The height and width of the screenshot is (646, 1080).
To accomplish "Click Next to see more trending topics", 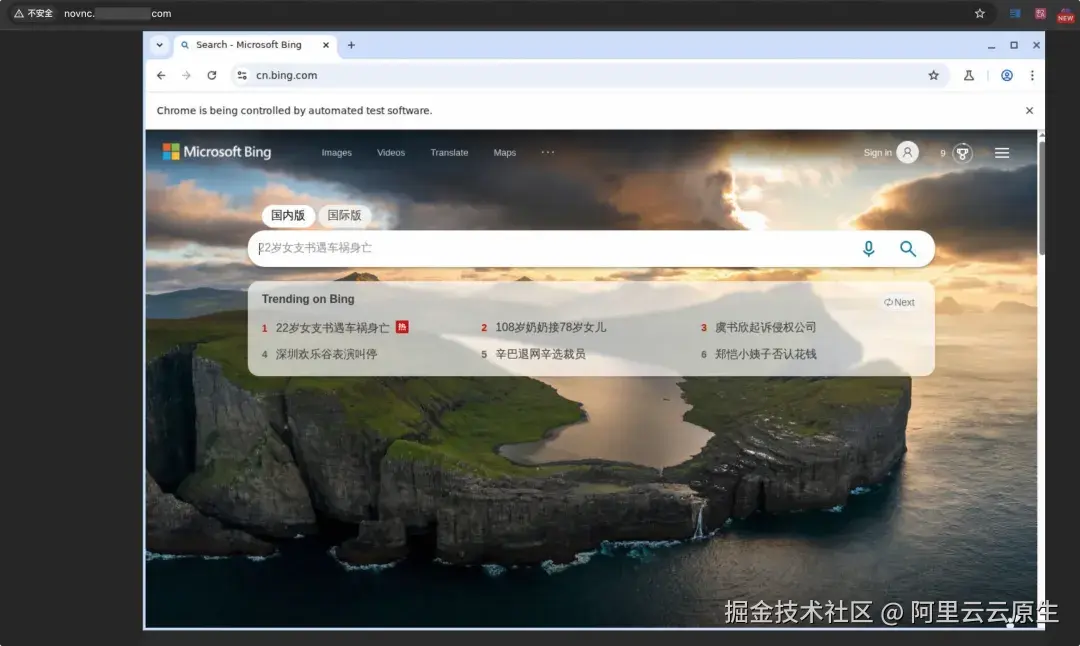I will (x=898, y=301).
